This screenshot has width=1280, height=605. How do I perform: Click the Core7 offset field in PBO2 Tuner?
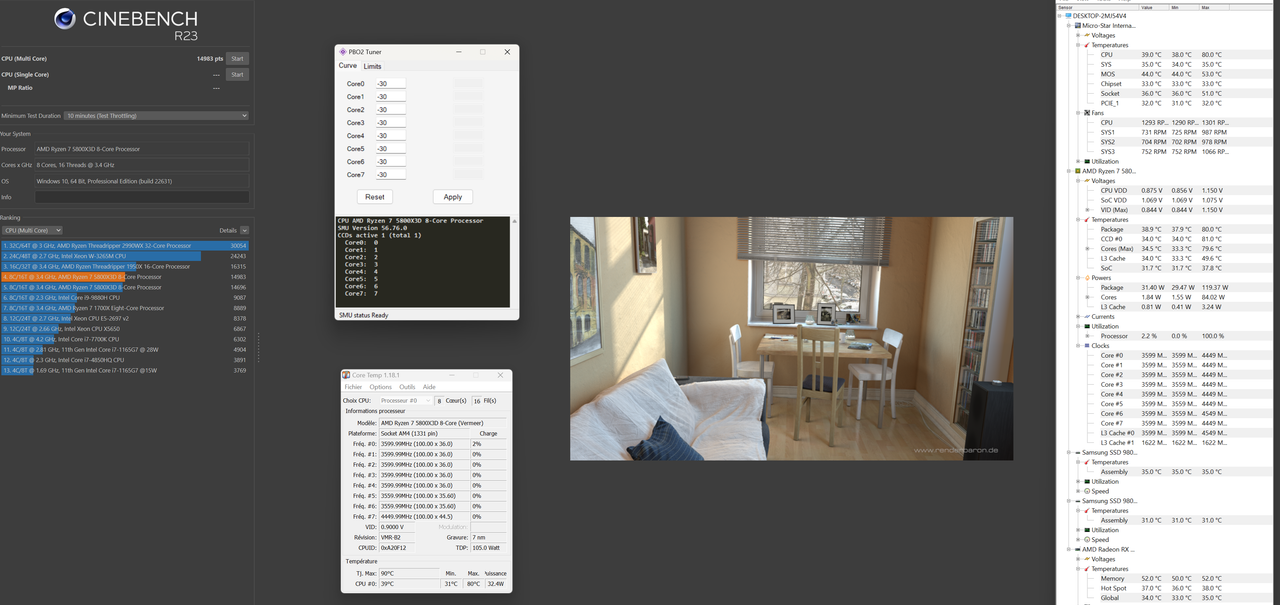pos(390,175)
